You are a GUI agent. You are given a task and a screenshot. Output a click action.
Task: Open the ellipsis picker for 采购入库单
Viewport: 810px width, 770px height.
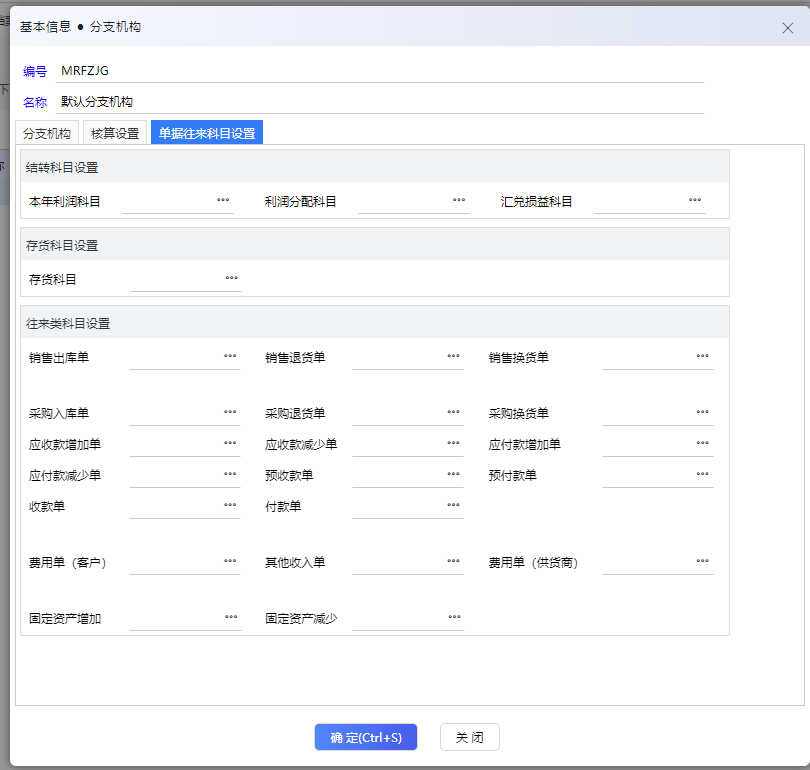click(x=230, y=412)
